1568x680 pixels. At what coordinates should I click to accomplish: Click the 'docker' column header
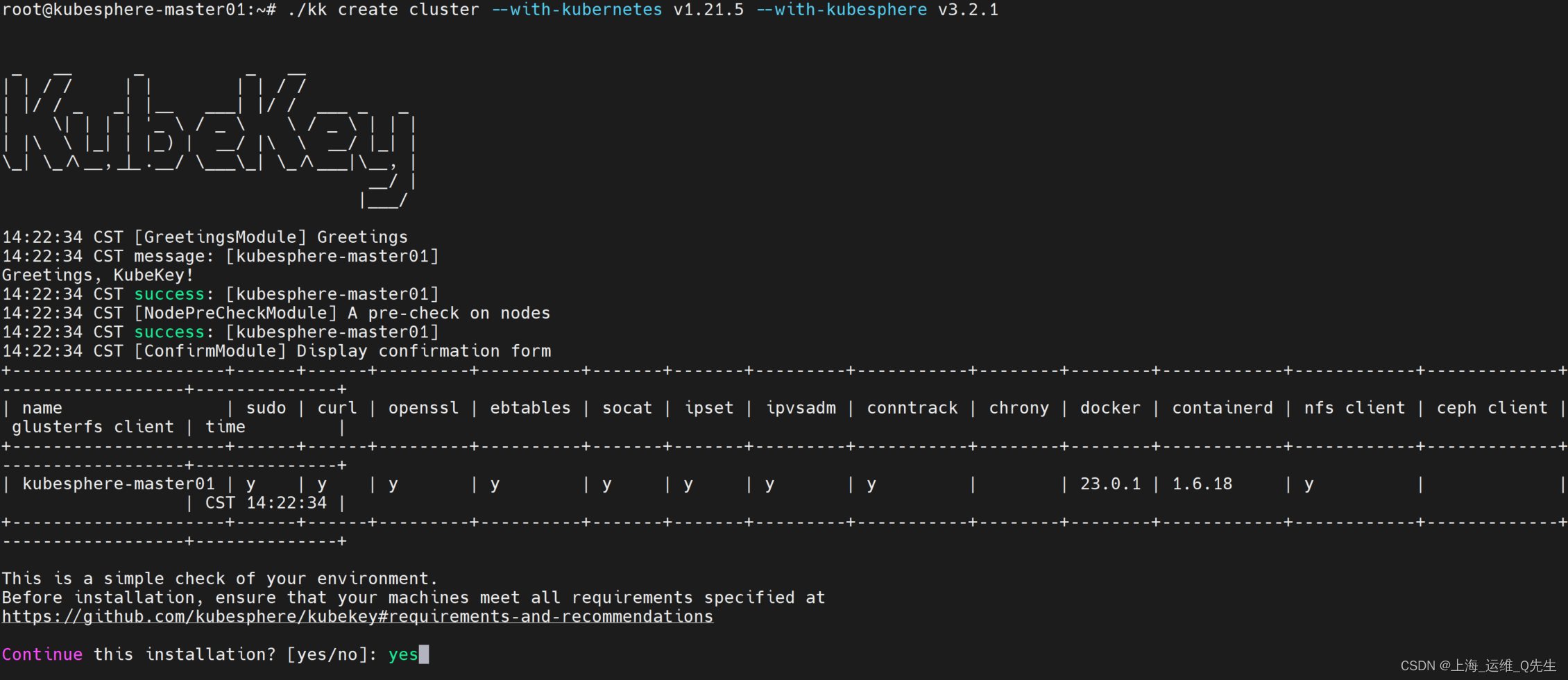click(1111, 408)
